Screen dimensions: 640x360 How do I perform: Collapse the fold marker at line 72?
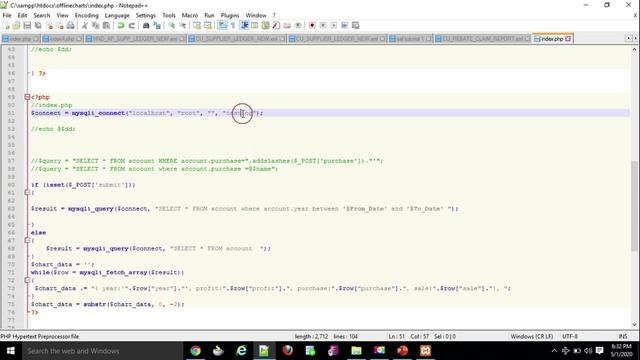click(27, 280)
